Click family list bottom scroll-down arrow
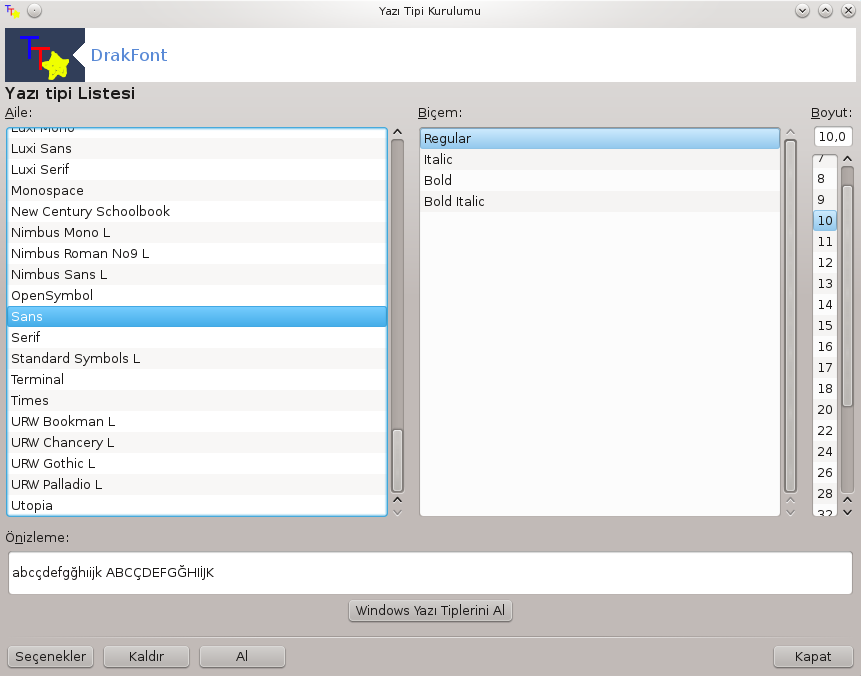The height and width of the screenshot is (676, 861). tap(398, 512)
